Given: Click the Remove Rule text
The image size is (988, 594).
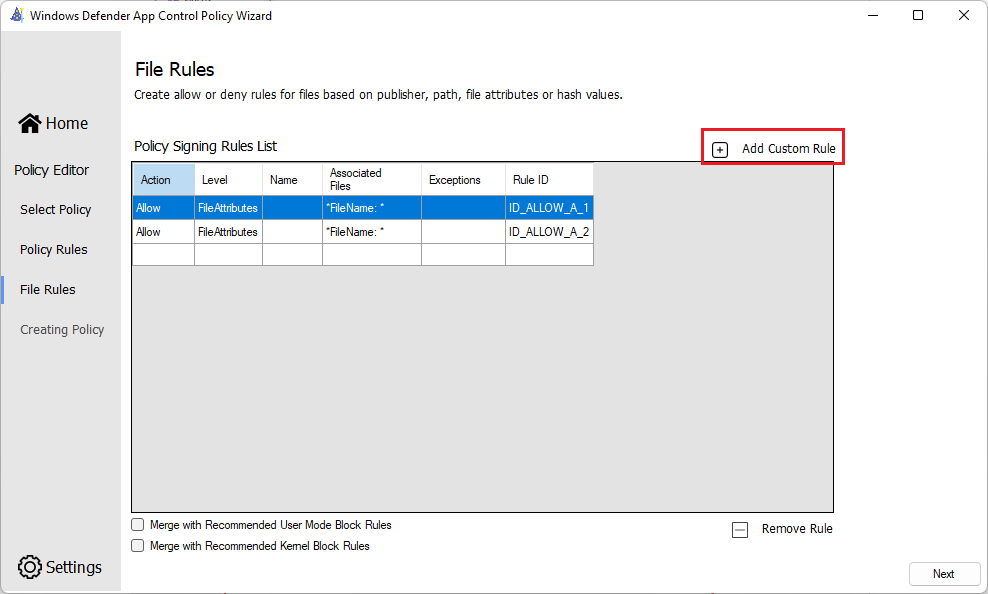Looking at the screenshot, I should (797, 528).
